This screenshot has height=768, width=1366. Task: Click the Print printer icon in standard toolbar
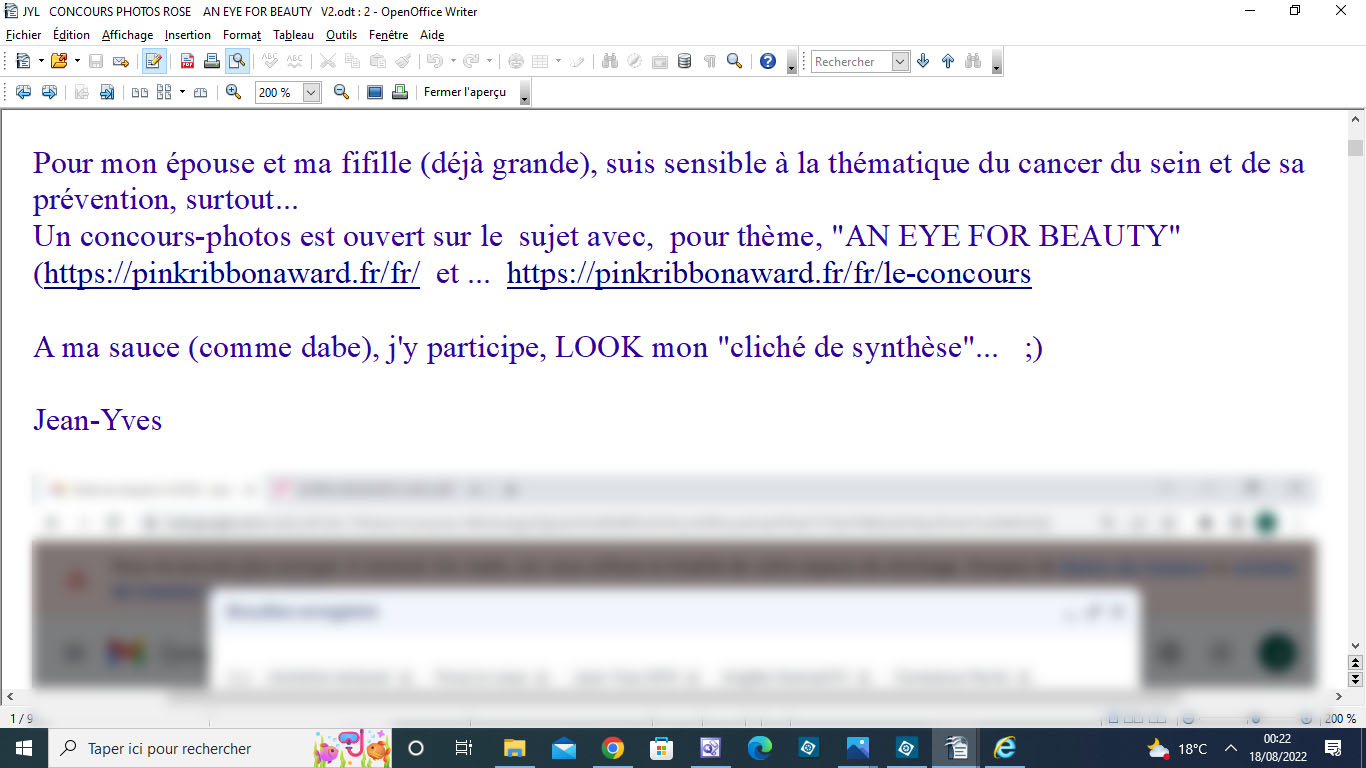coord(212,61)
